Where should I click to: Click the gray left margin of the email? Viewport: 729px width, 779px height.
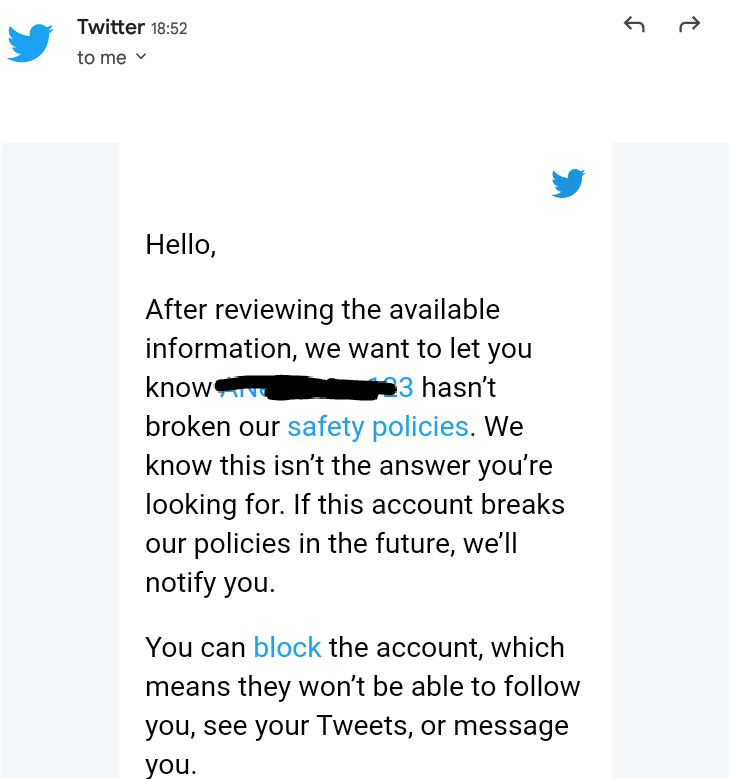click(60, 461)
